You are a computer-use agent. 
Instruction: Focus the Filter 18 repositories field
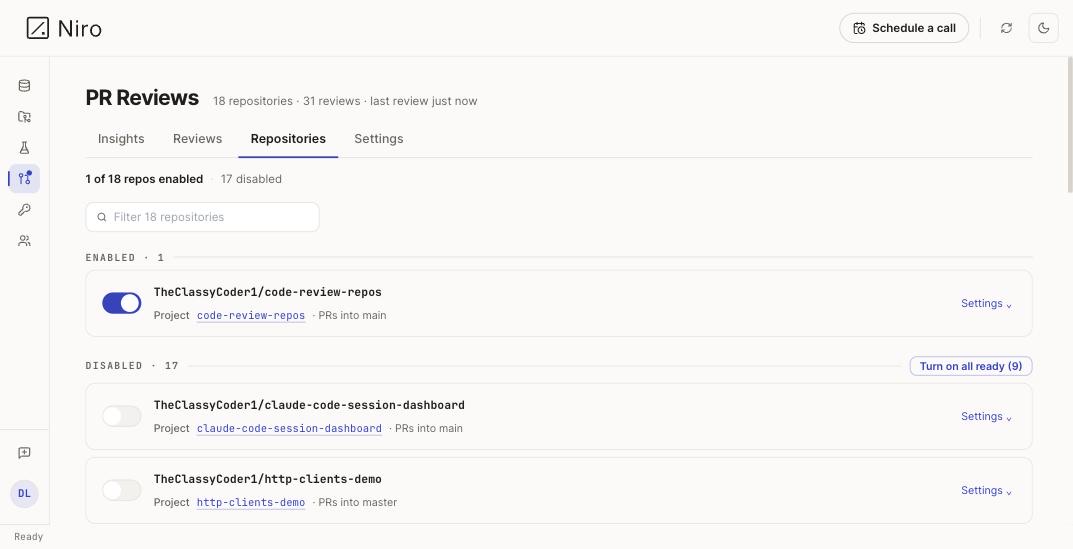(x=203, y=217)
